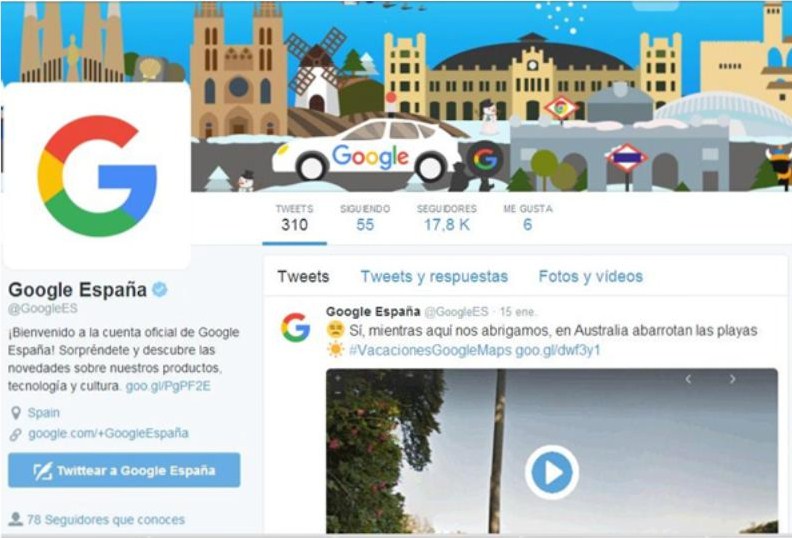Play the video in the tweet
This screenshot has height=538, width=792.
[552, 472]
